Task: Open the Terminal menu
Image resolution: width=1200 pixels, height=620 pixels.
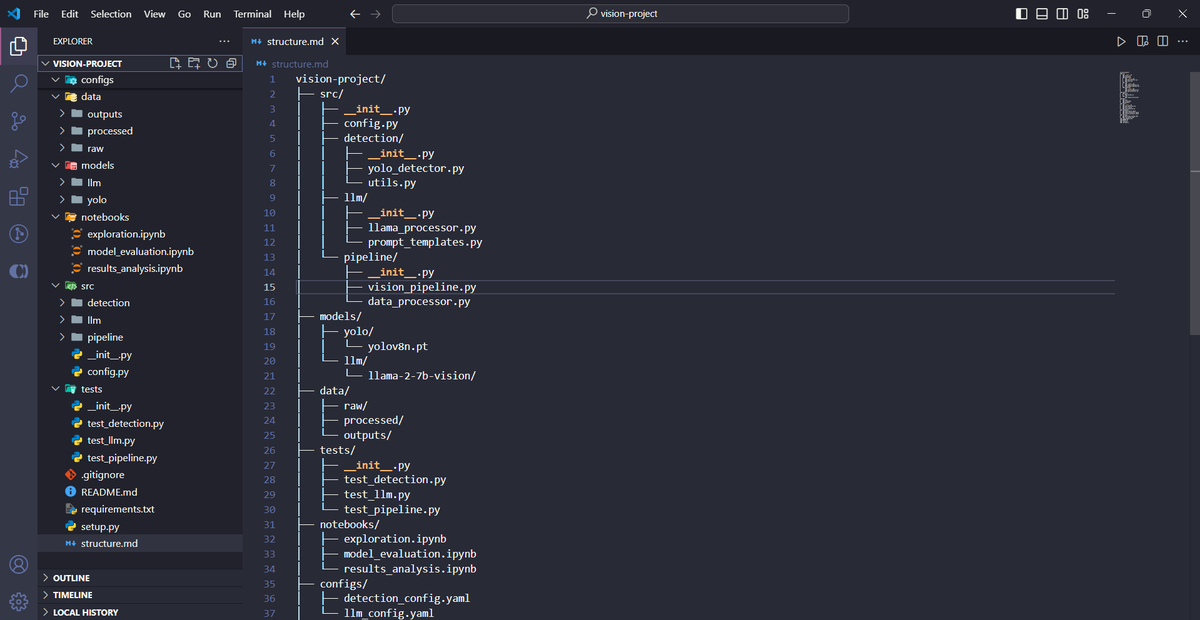Action: pyautogui.click(x=252, y=14)
